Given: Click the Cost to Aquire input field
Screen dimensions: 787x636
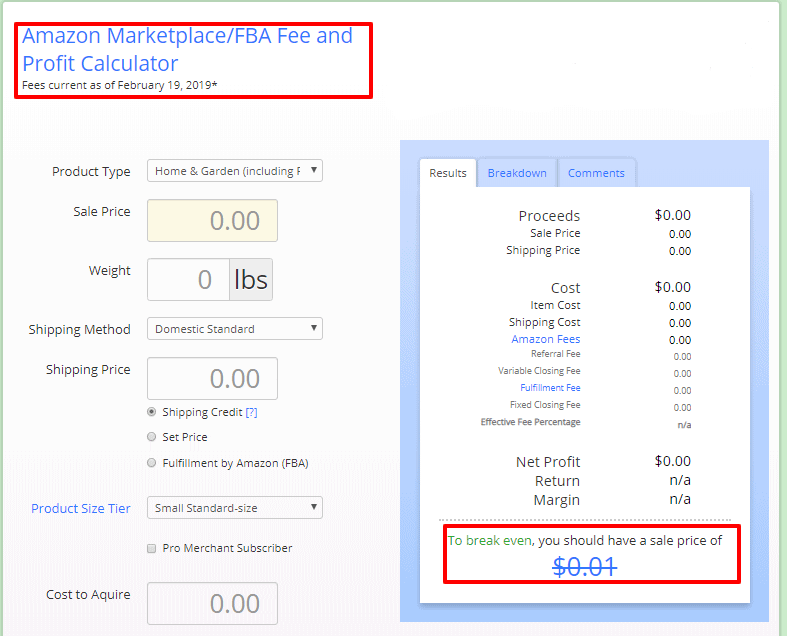Looking at the screenshot, I should [x=212, y=603].
